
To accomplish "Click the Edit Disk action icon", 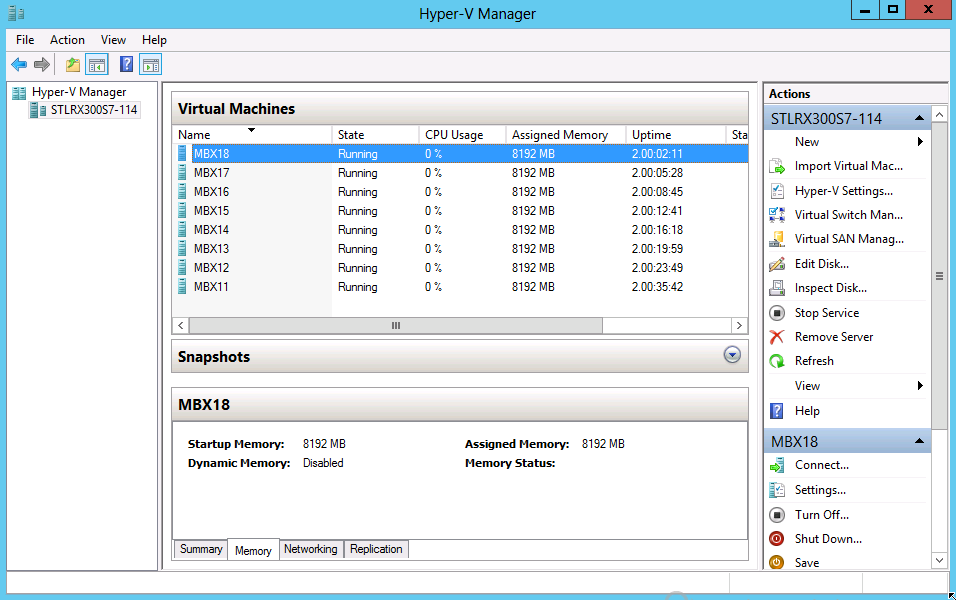I will click(x=777, y=264).
